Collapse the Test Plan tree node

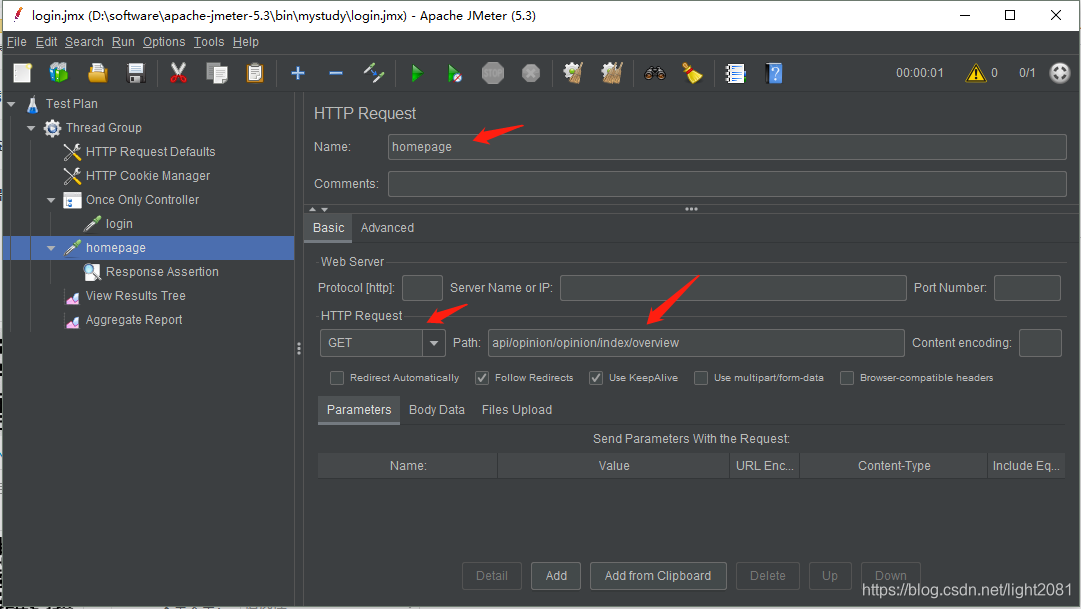click(12, 104)
